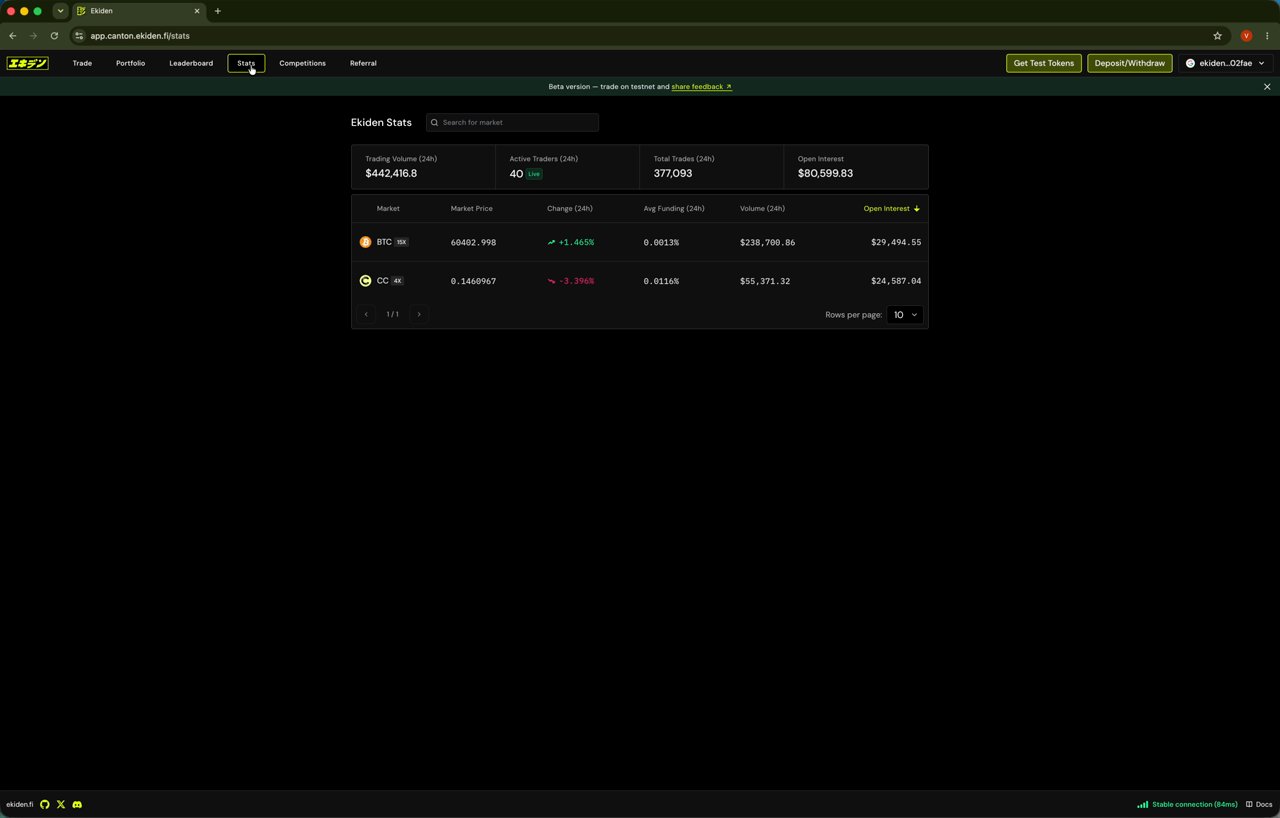Click Get Test Tokens button
This screenshot has height=818, width=1280.
pos(1043,63)
